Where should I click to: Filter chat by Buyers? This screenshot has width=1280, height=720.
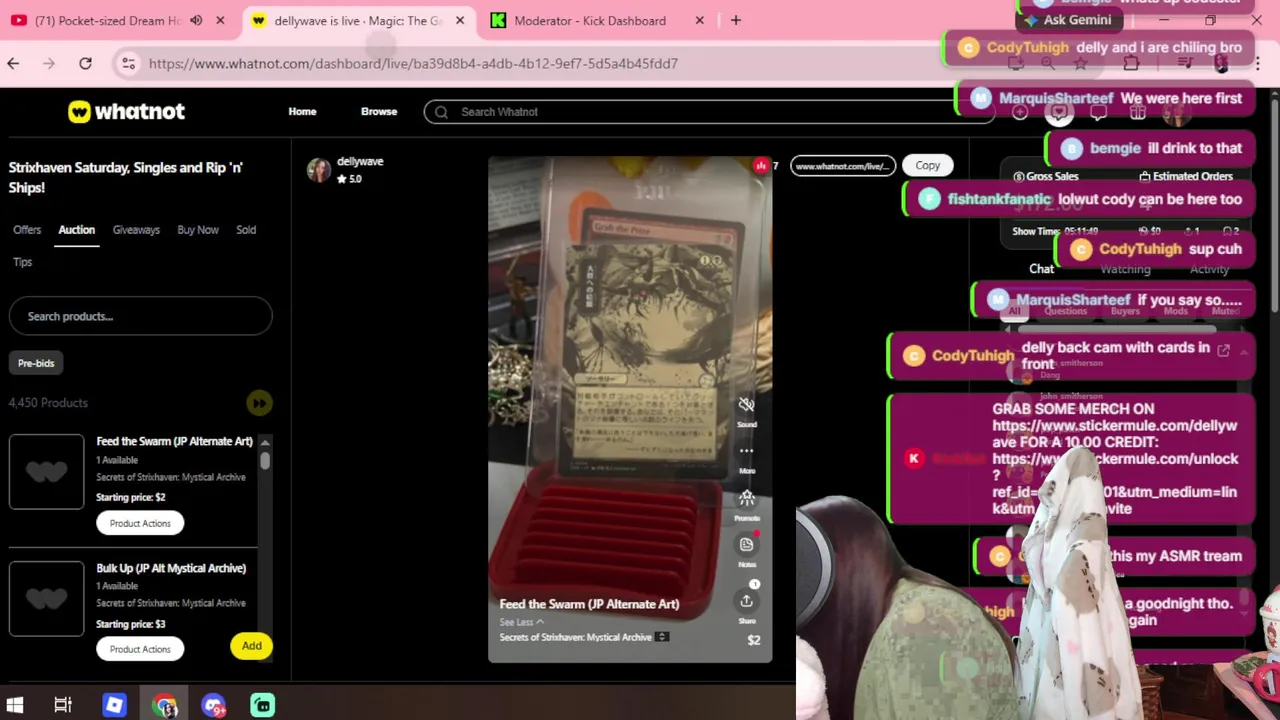click(x=1125, y=311)
